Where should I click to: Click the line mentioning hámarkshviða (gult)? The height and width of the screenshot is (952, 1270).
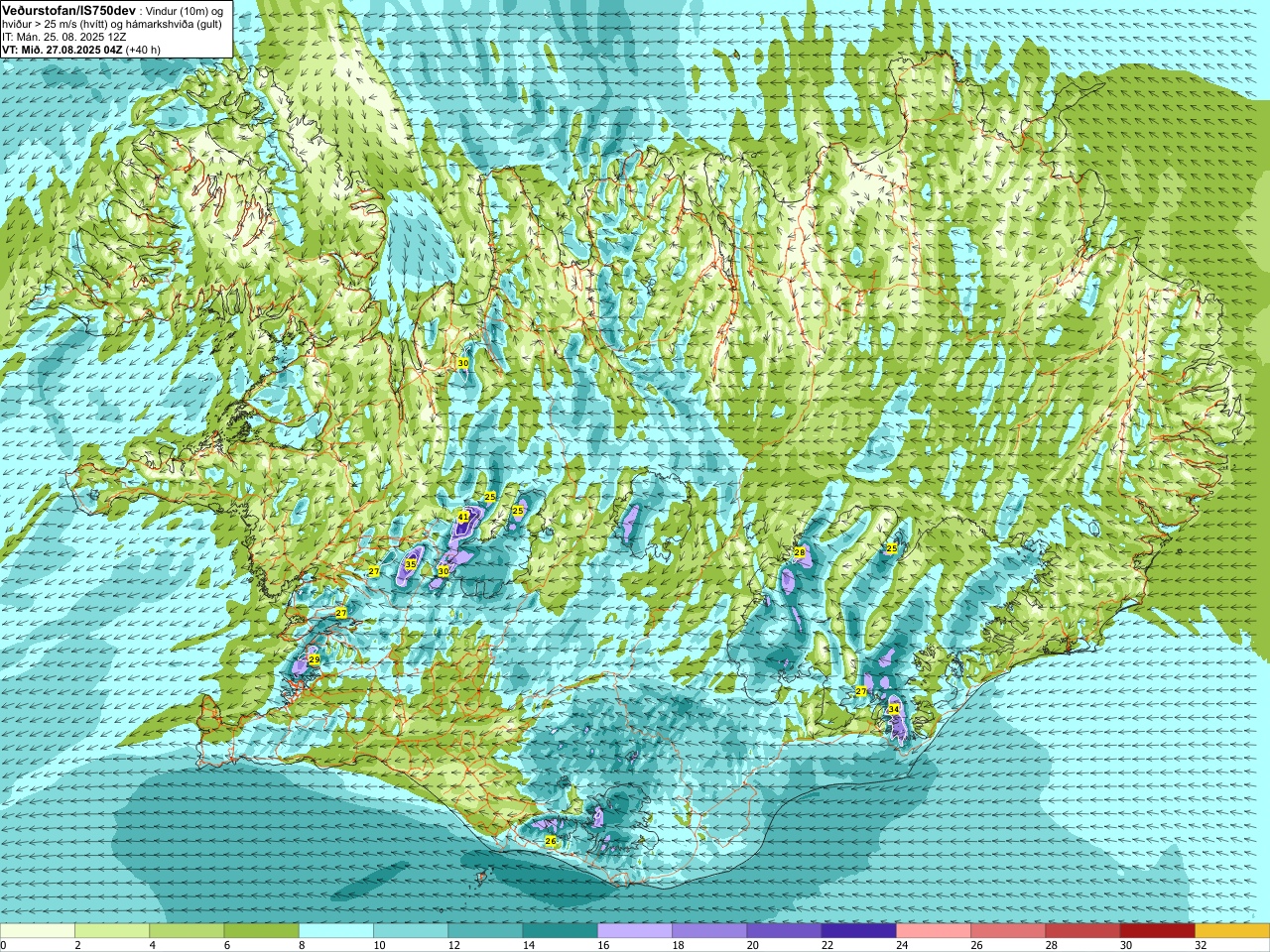click(112, 23)
